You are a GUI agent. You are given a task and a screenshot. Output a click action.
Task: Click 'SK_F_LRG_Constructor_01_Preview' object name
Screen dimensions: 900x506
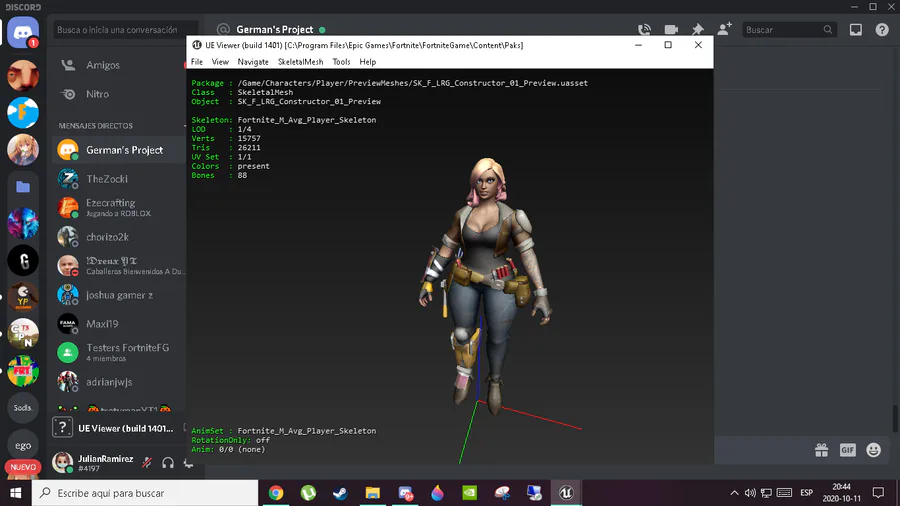309,102
